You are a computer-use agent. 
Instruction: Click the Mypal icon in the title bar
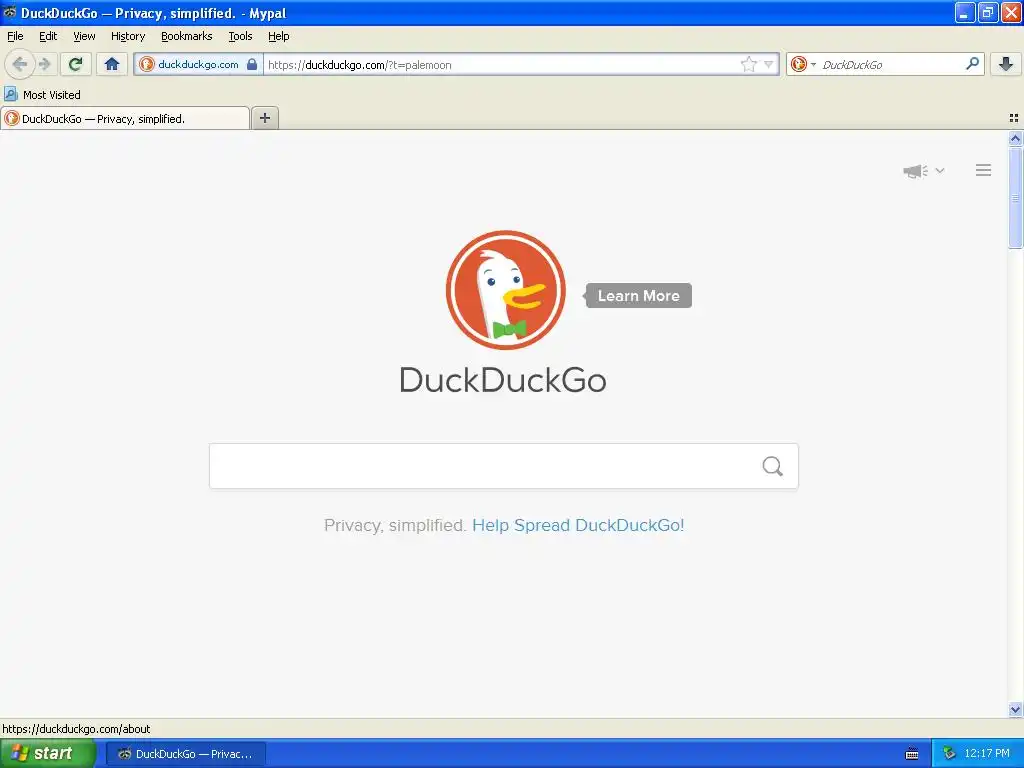pyautogui.click(x=9, y=12)
